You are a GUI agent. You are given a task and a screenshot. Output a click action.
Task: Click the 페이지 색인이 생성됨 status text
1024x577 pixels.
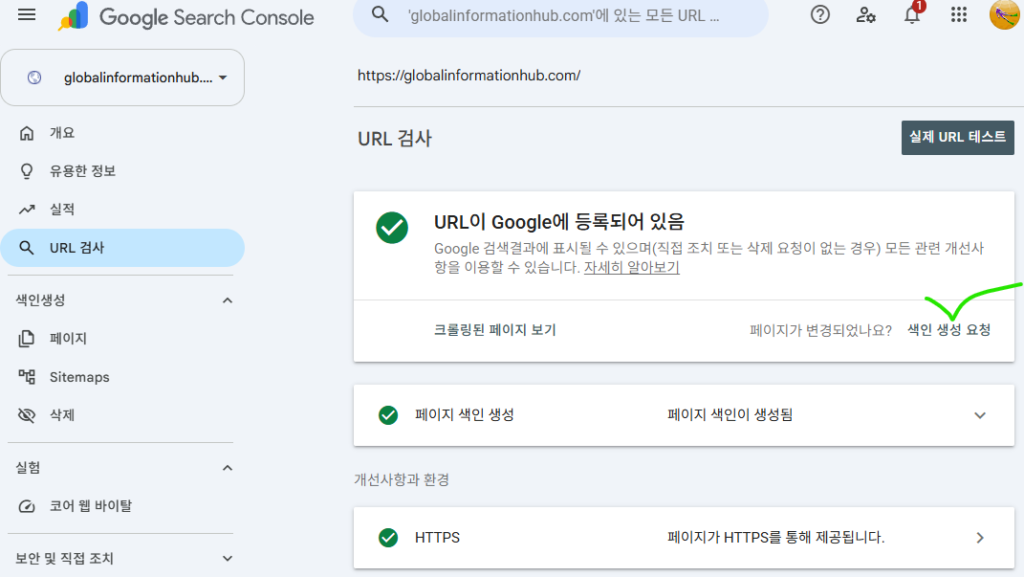point(730,415)
